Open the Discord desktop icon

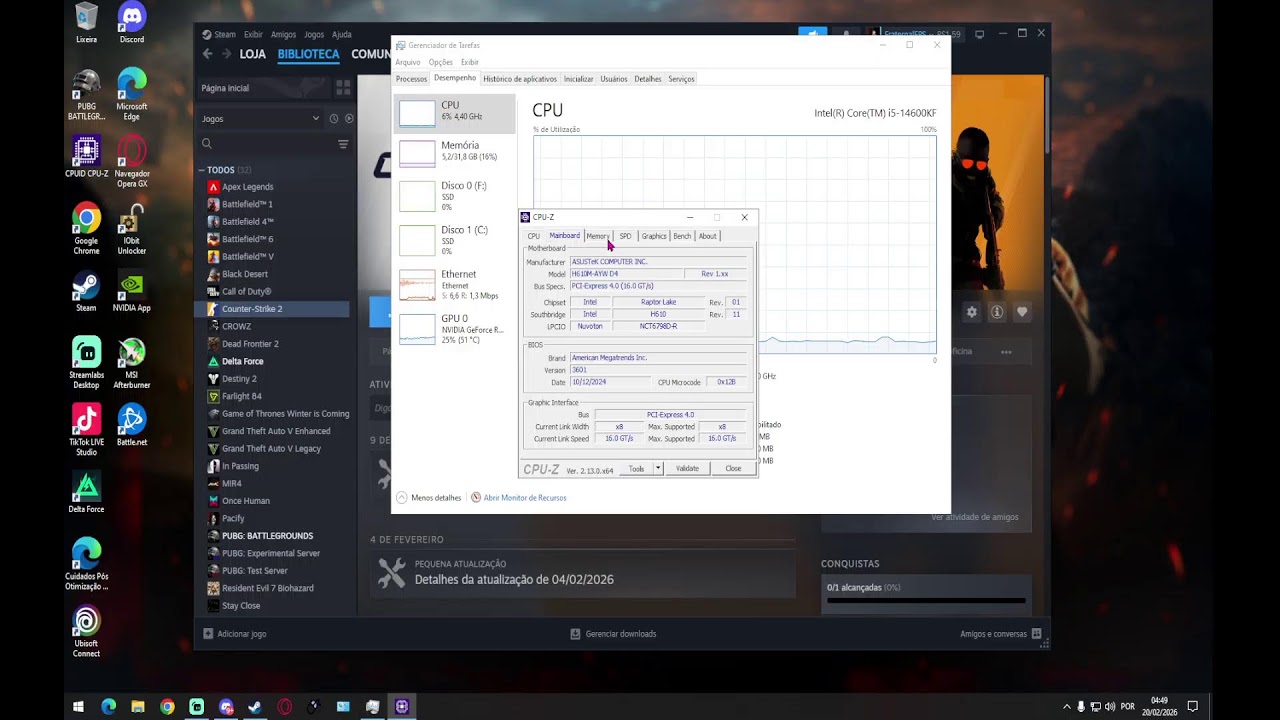coord(132,23)
